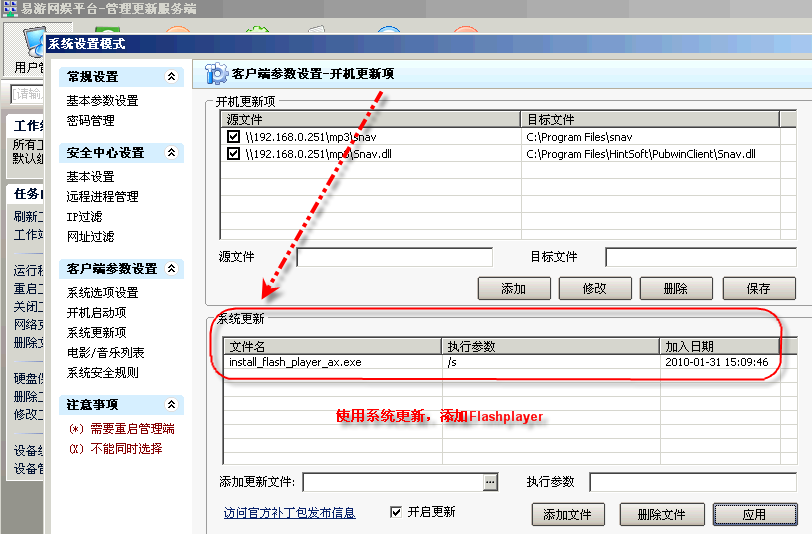Click the 源文件 column header
Viewport: 812px width, 534px height.
pyautogui.click(x=370, y=120)
